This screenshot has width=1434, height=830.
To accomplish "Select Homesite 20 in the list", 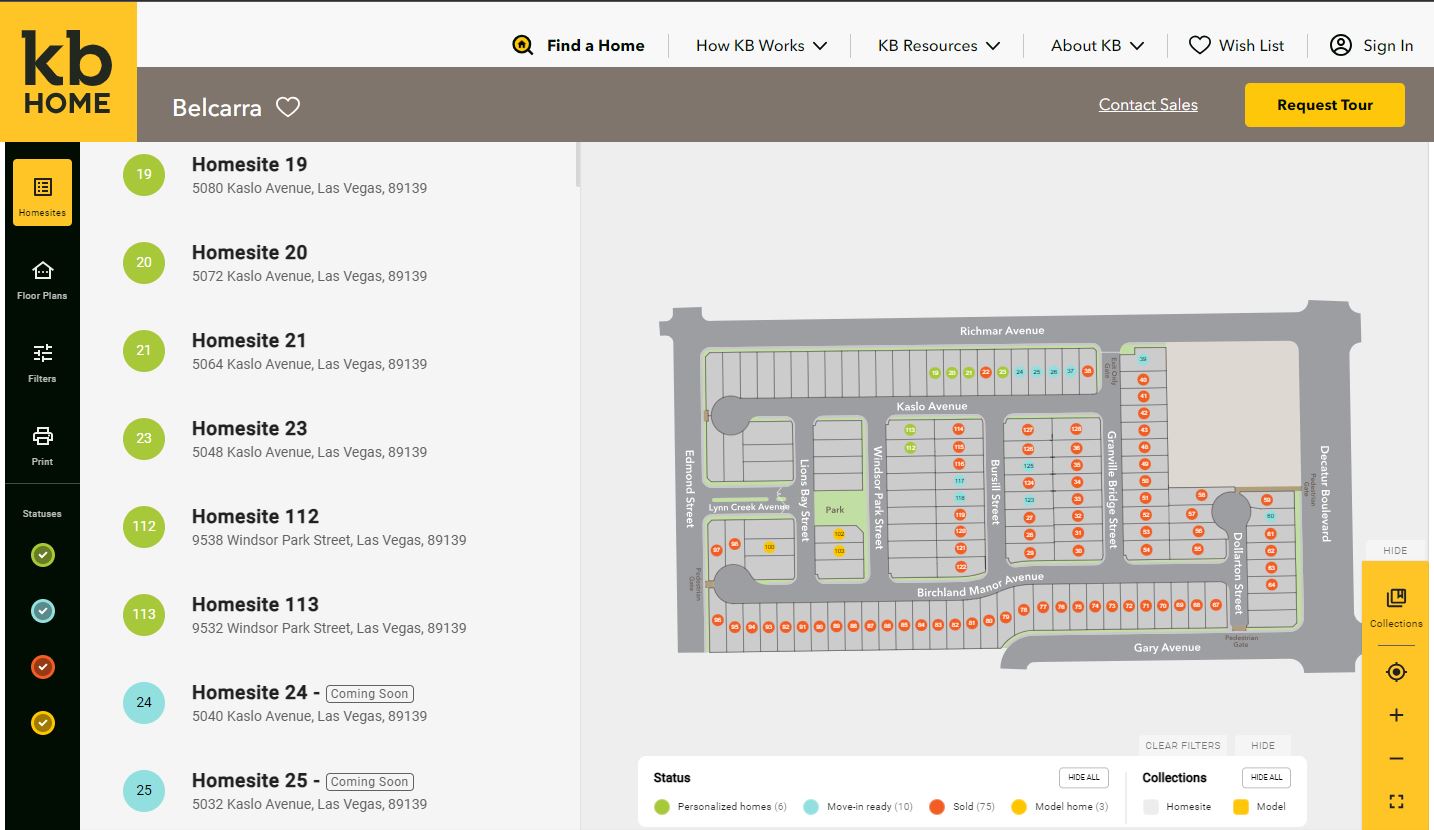I will coord(330,263).
